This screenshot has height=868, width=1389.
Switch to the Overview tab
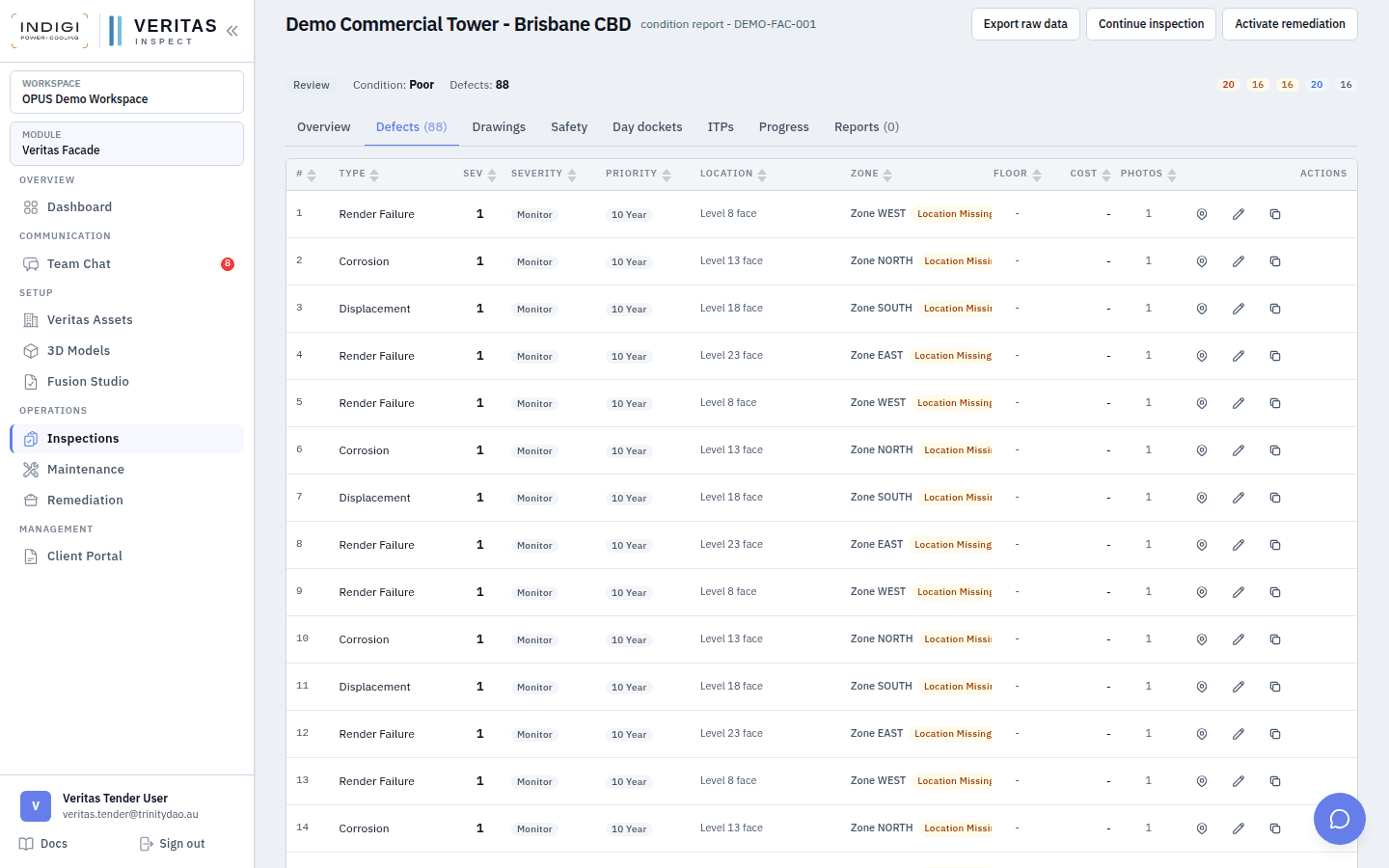coord(324,127)
